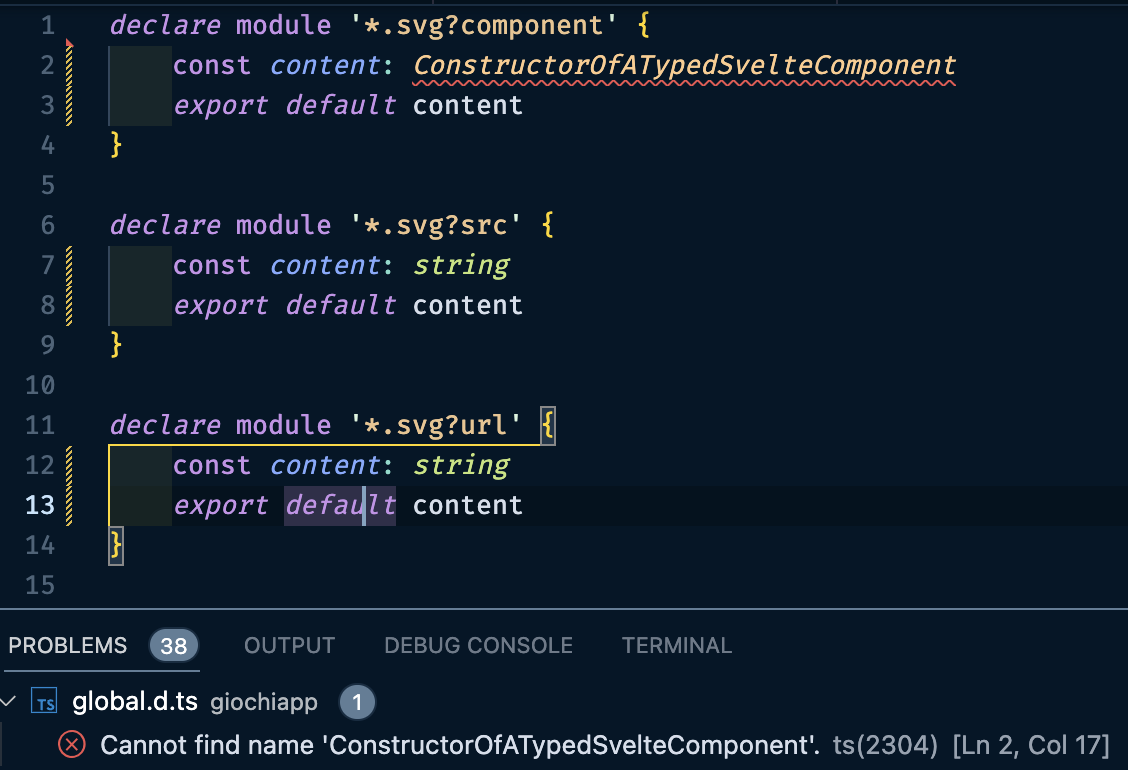Click the error count badge showing 1
Screen dimensions: 1128x770
point(357,701)
